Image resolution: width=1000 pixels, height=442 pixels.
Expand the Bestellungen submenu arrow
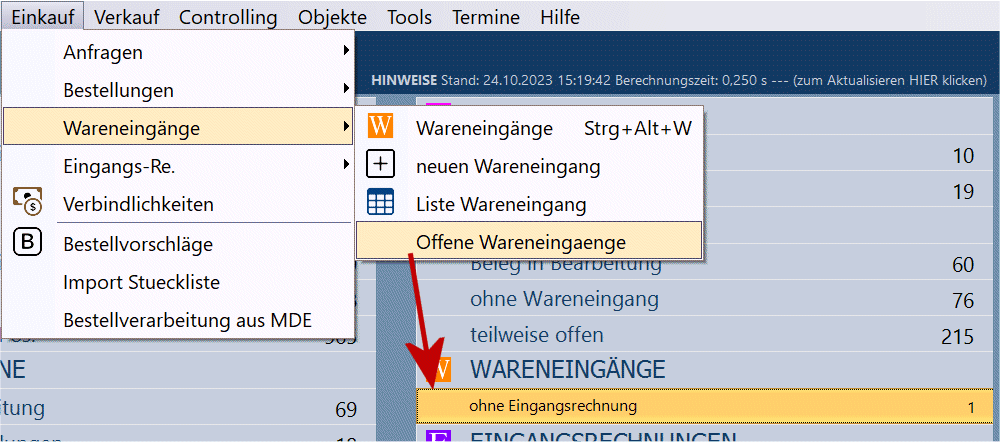click(346, 88)
